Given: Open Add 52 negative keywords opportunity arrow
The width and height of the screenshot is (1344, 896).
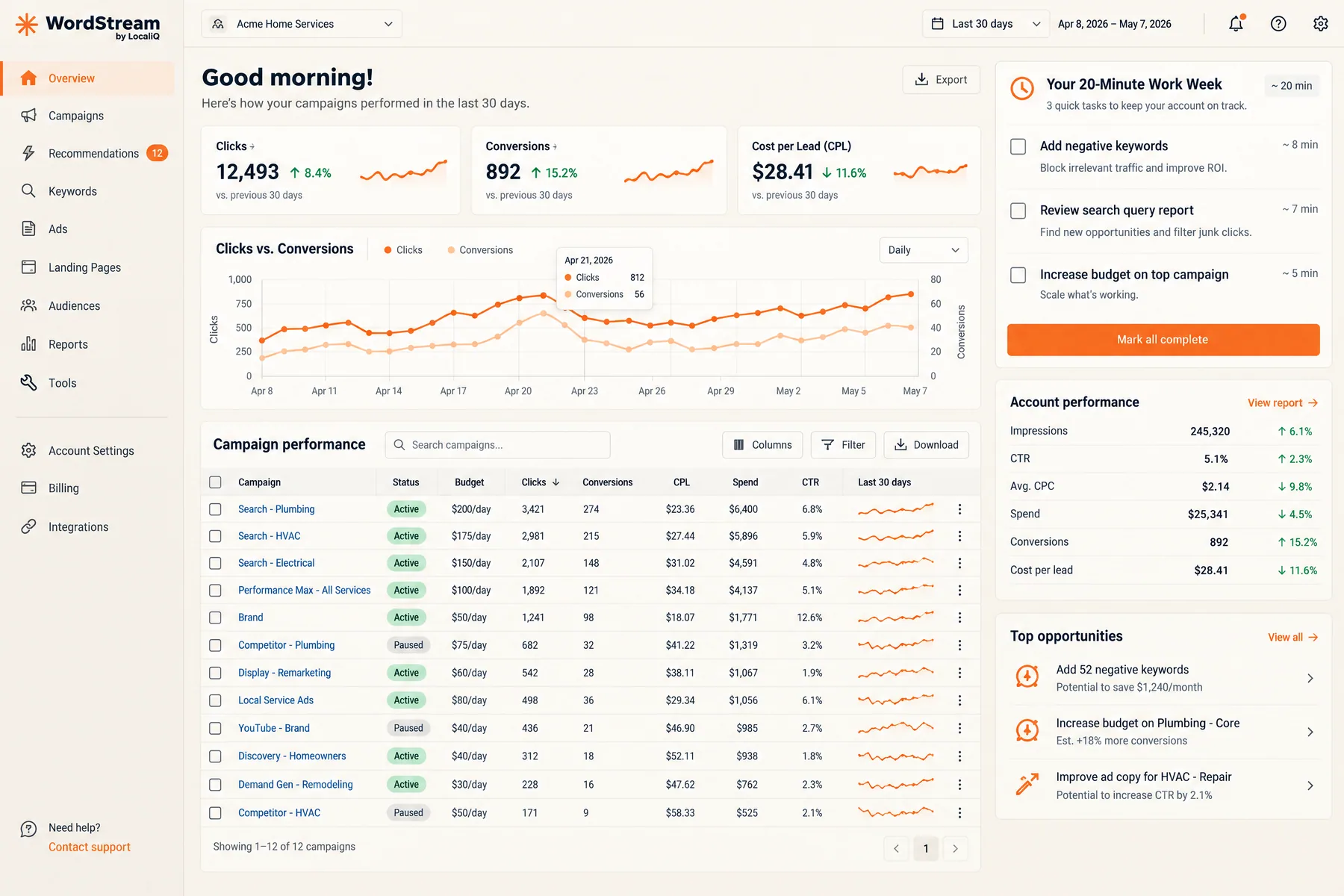Looking at the screenshot, I should [x=1310, y=678].
